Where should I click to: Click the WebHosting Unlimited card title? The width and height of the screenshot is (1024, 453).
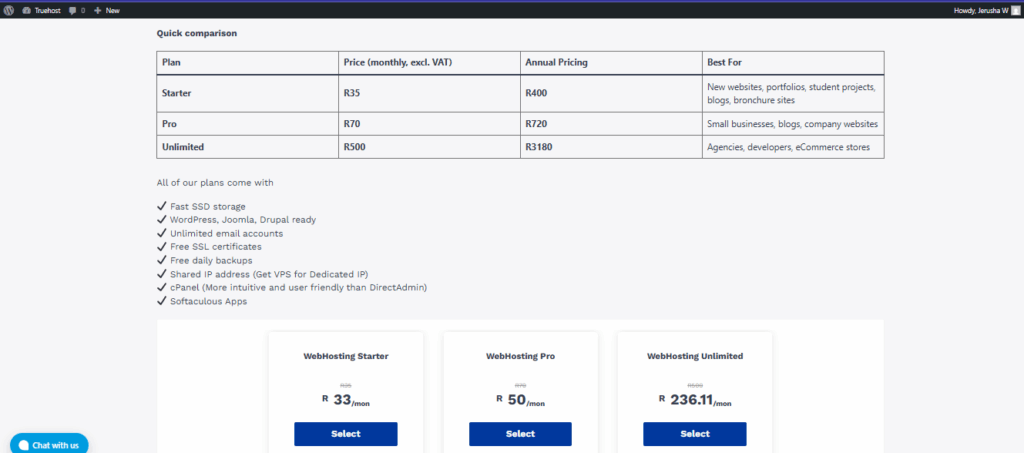click(x=695, y=356)
